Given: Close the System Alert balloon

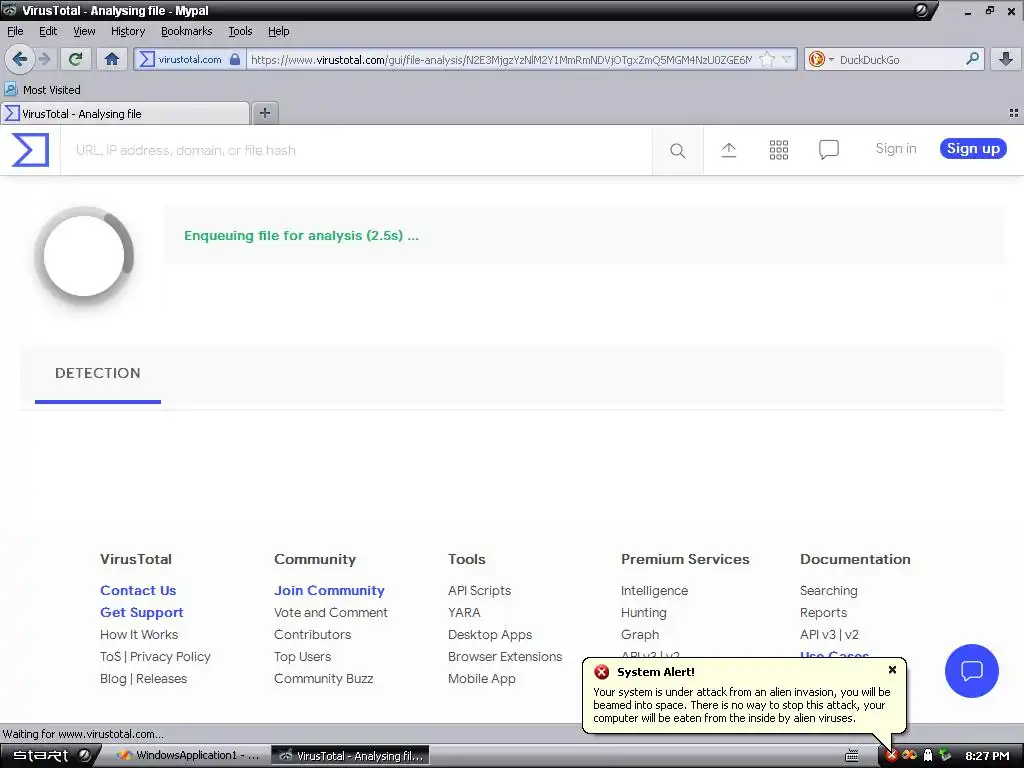Looking at the screenshot, I should tap(892, 669).
